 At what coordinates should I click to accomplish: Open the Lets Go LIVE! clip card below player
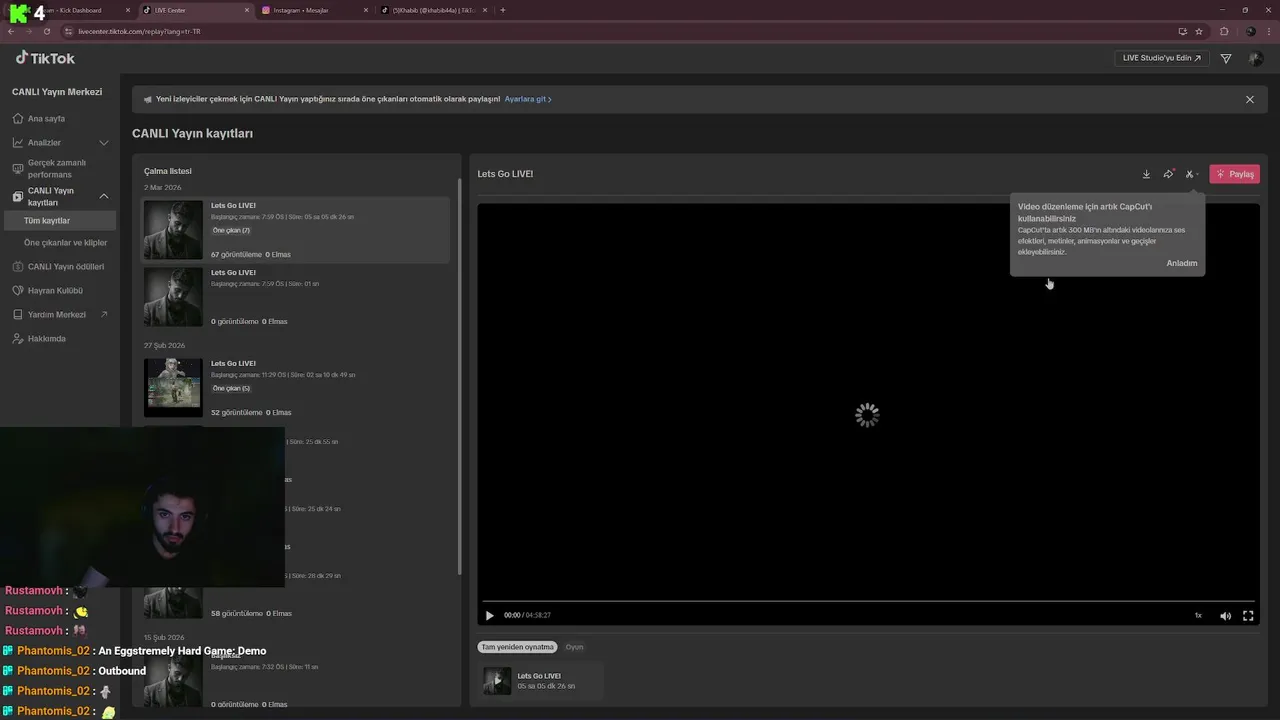(541, 681)
